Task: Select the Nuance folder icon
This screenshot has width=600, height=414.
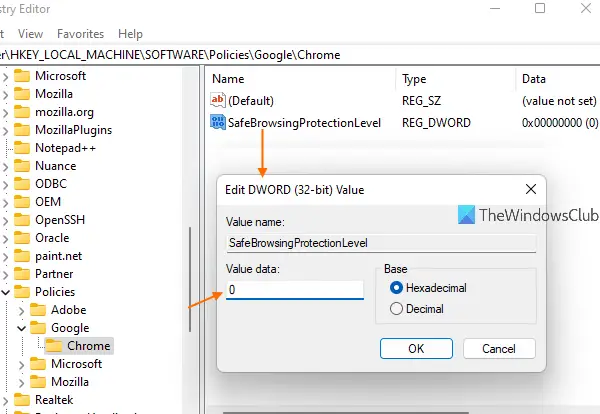Action: tap(22, 166)
